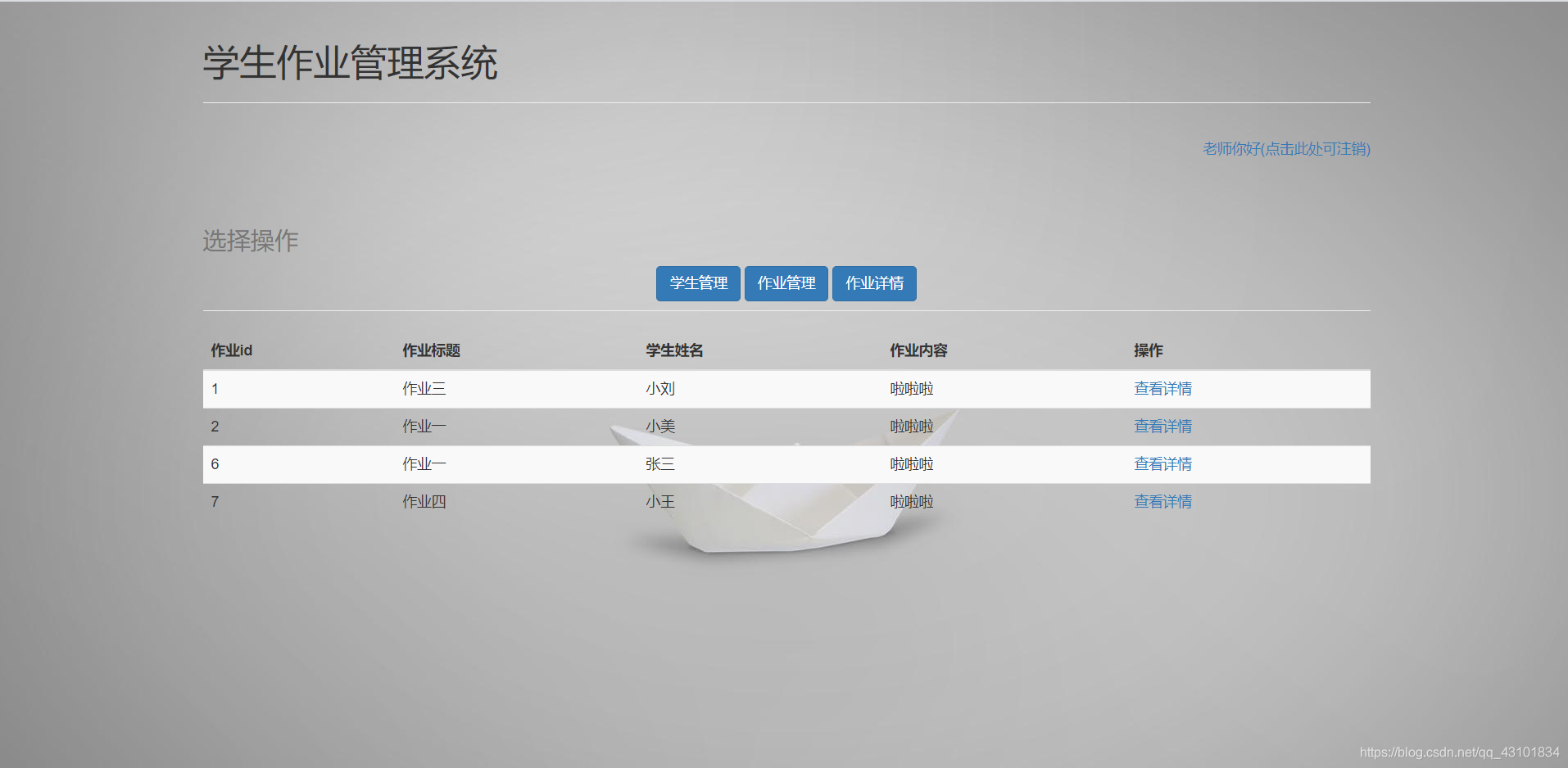Select the 作业四 title cell
The height and width of the screenshot is (768, 1568).
pos(424,502)
